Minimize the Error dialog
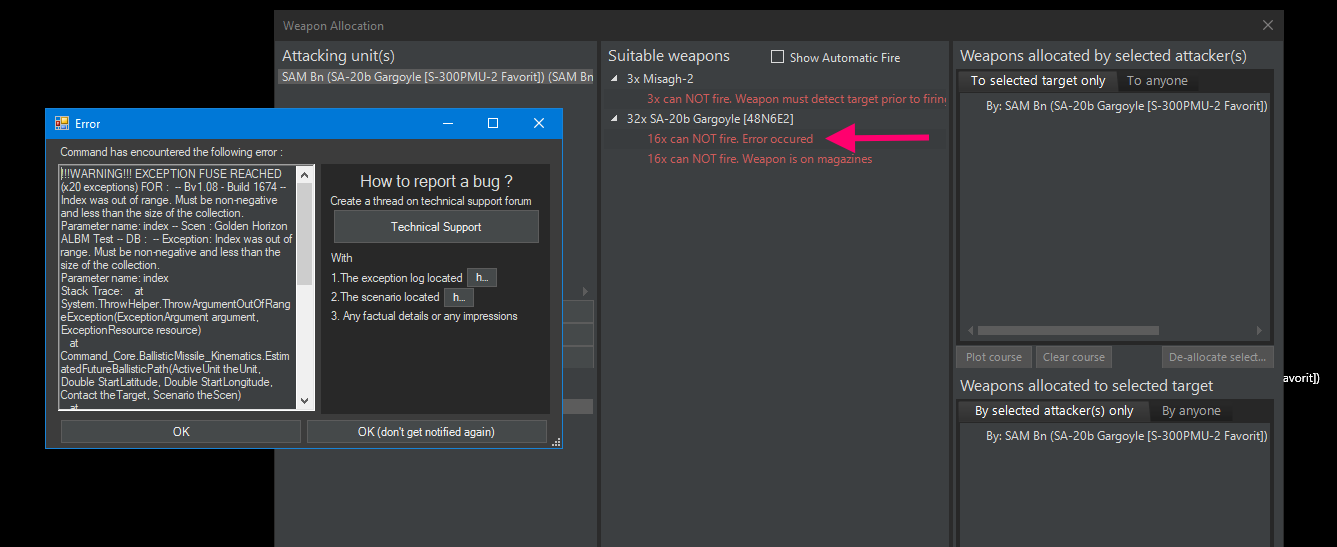Screen dimensions: 1337x547 [447, 123]
